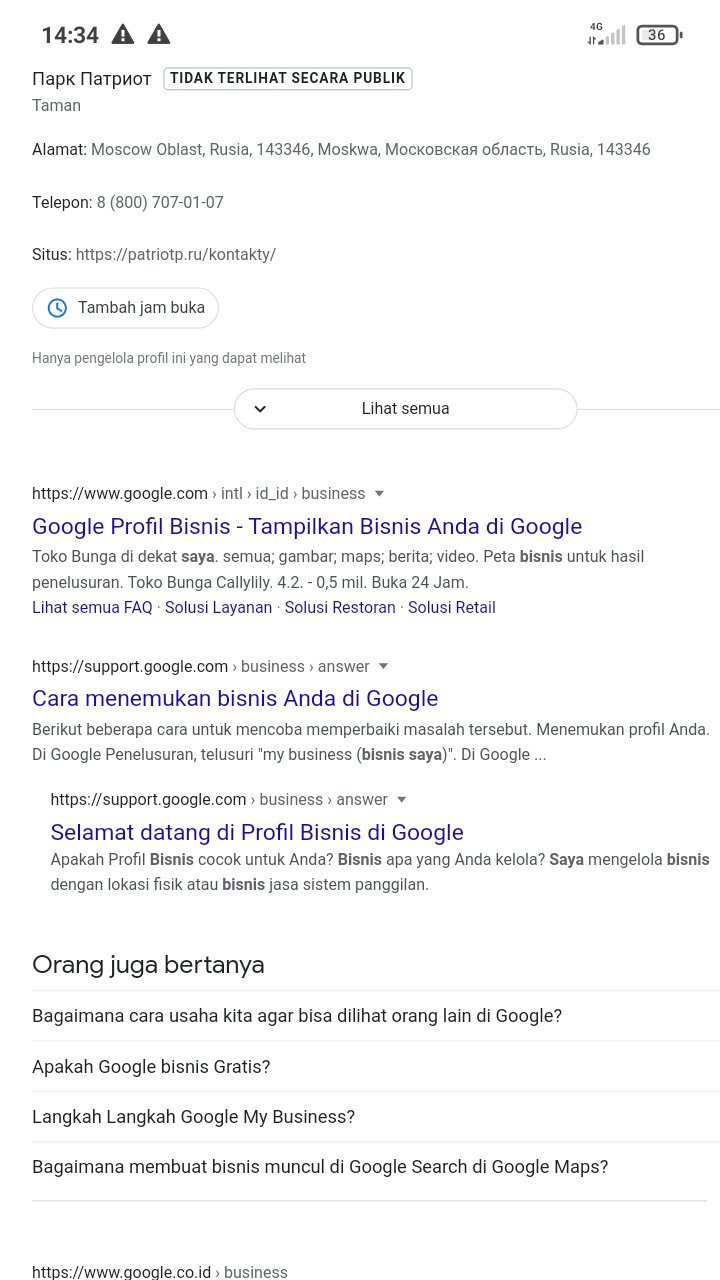Open 'Google Profil Bisnis' search result

click(307, 526)
